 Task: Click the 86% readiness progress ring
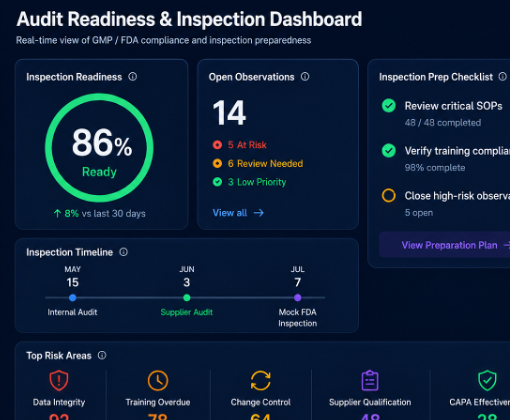99,148
